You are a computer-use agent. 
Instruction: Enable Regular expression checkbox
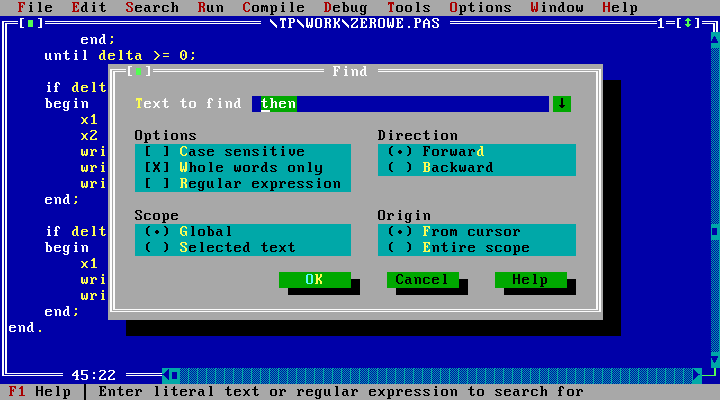point(157,184)
